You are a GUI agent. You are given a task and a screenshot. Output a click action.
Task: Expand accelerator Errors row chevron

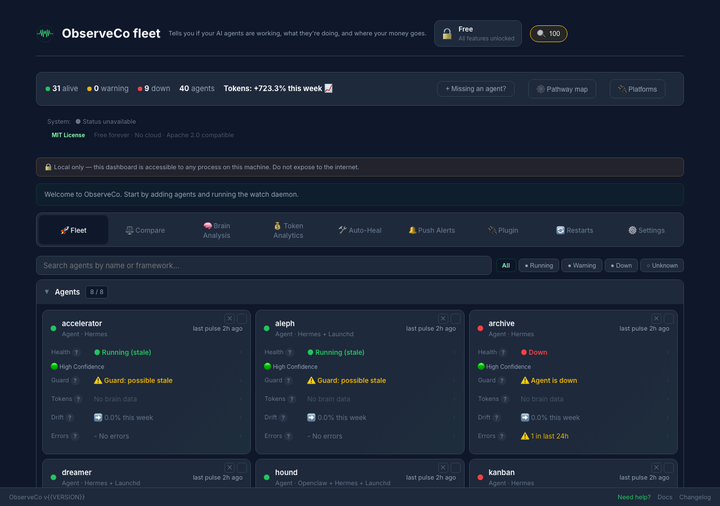[x=240, y=436]
